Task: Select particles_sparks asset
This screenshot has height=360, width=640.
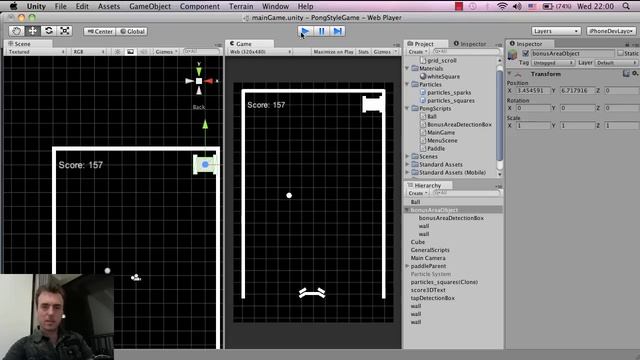Action: [449, 92]
